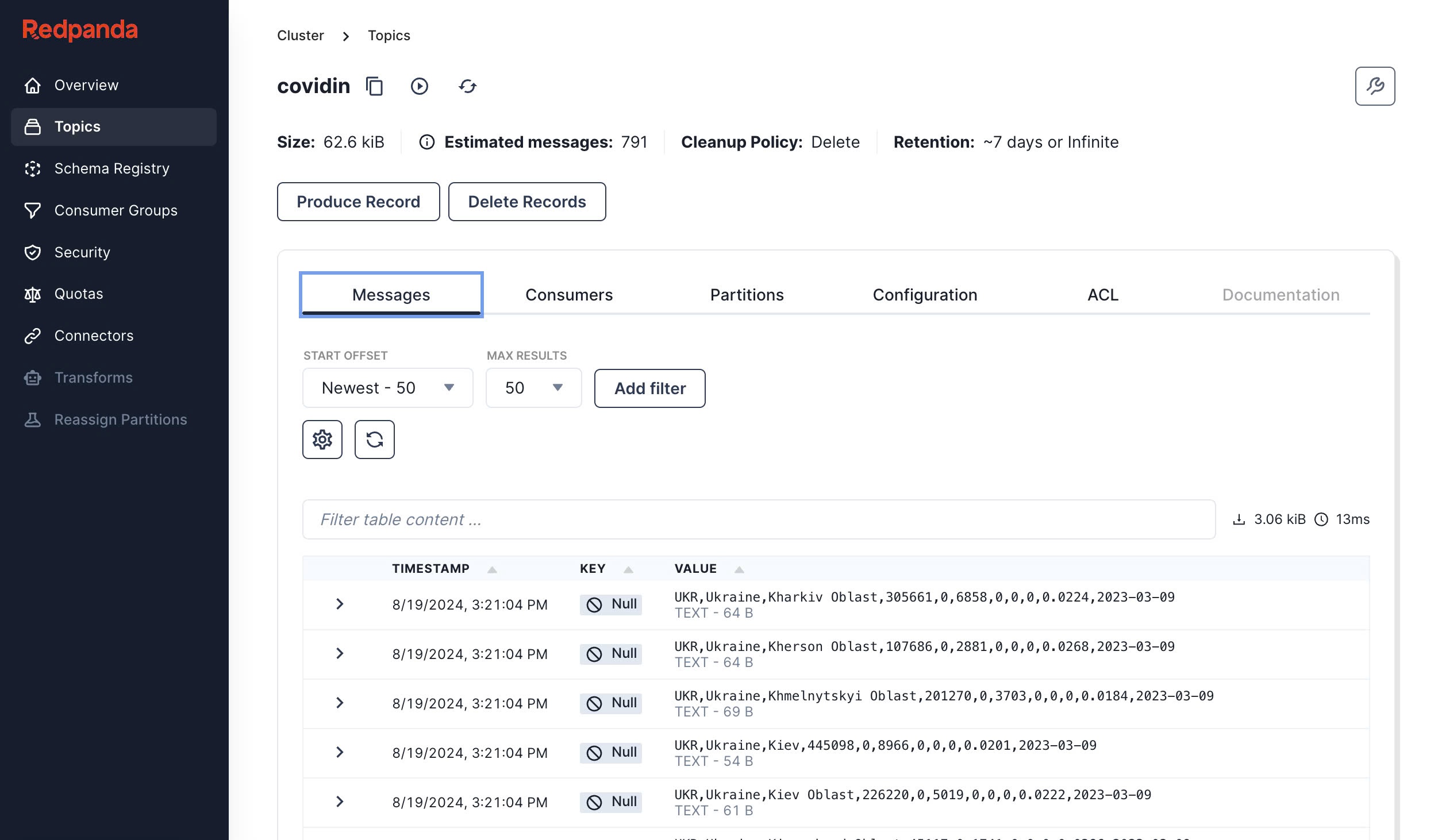Click the Quotas scale icon
This screenshot has height=840, width=1438.
(x=33, y=294)
